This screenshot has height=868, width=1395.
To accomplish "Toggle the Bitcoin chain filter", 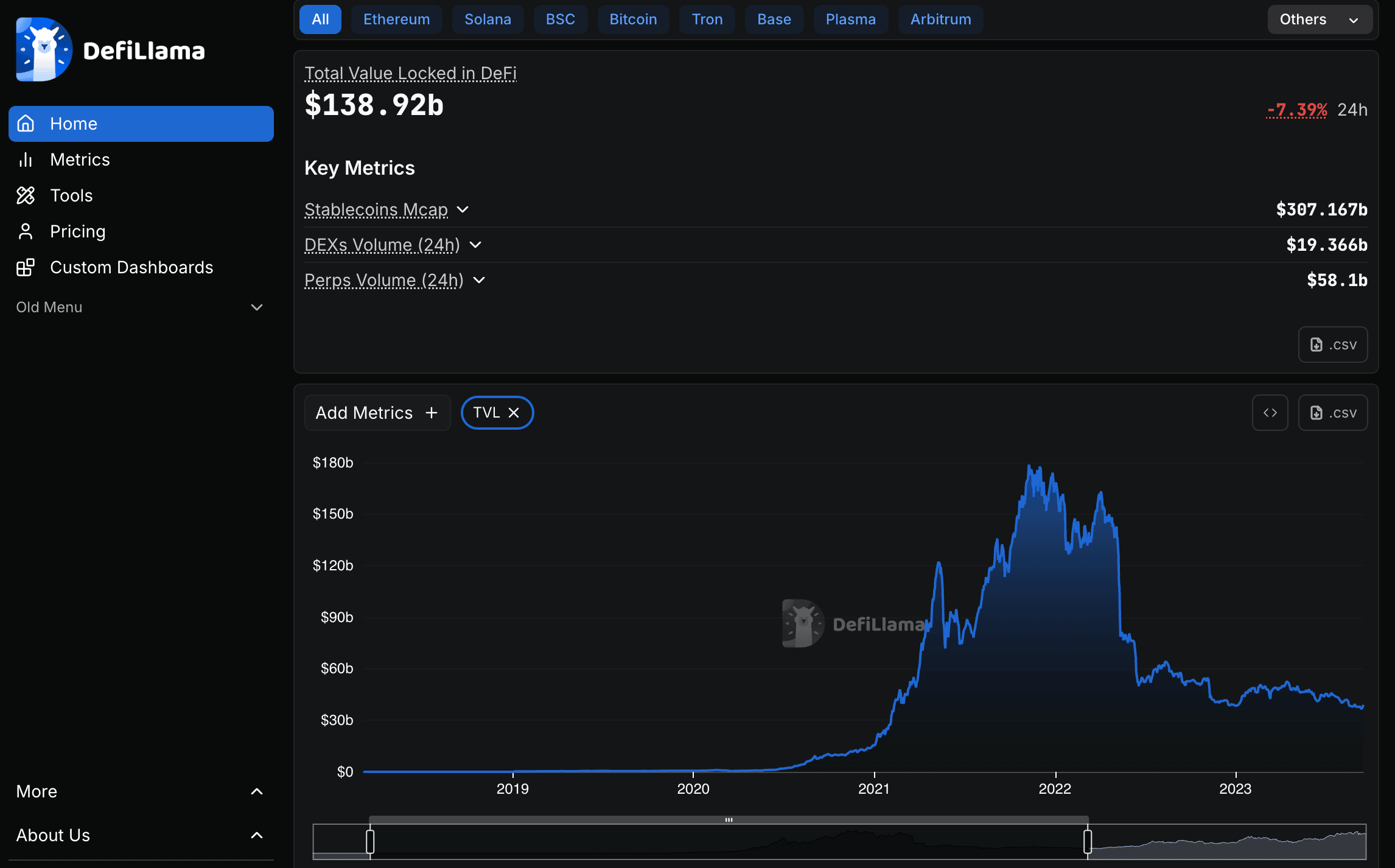I will coord(633,19).
